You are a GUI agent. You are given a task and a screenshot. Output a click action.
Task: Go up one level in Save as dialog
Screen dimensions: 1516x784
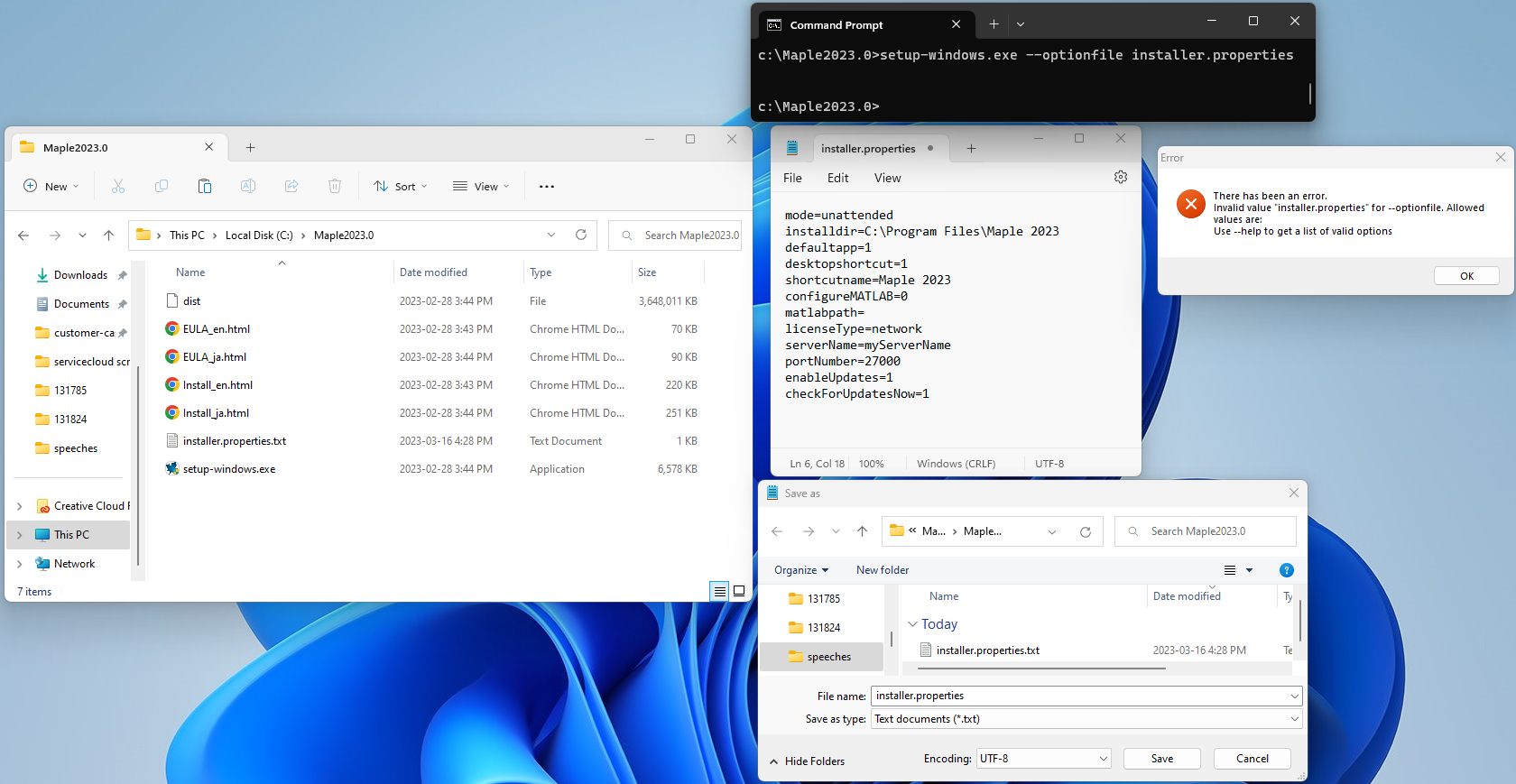click(x=863, y=531)
